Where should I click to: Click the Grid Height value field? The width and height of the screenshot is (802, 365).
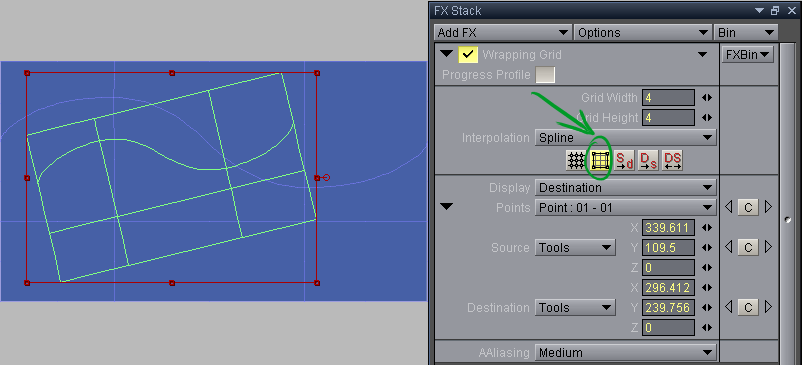point(669,118)
